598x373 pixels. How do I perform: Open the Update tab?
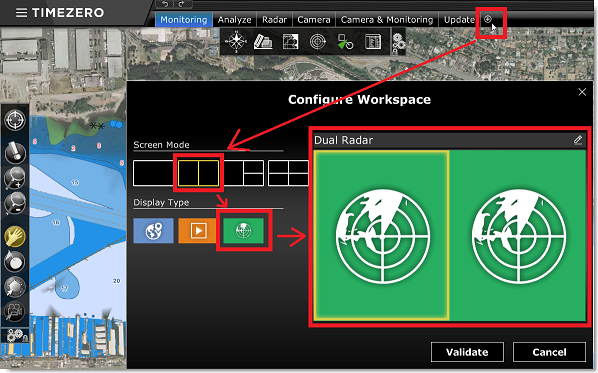coord(459,20)
